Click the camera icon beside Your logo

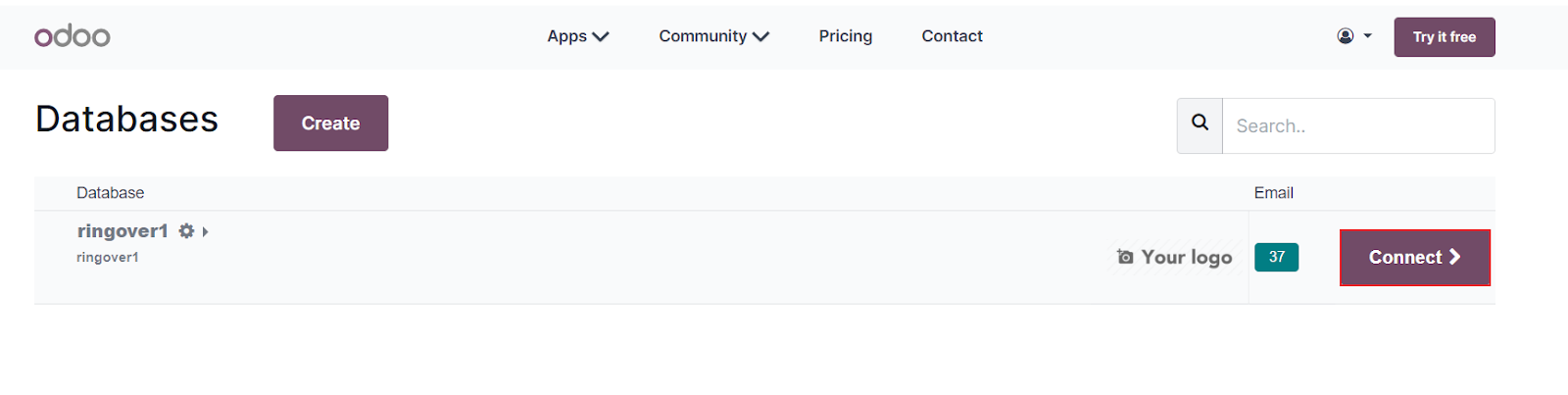(1125, 257)
